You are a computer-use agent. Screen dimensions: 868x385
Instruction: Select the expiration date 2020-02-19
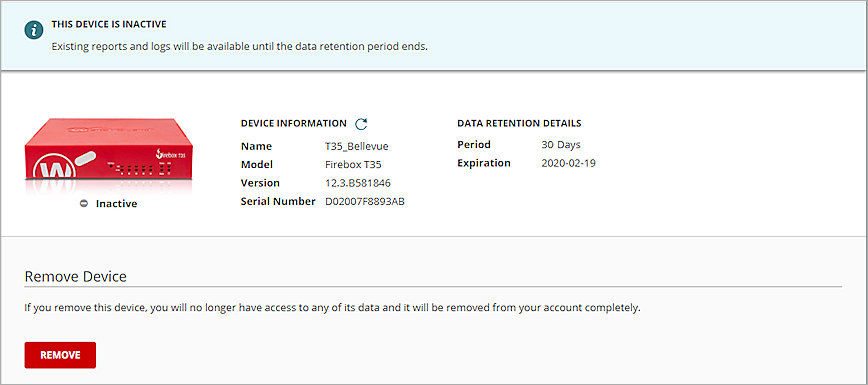pos(568,163)
